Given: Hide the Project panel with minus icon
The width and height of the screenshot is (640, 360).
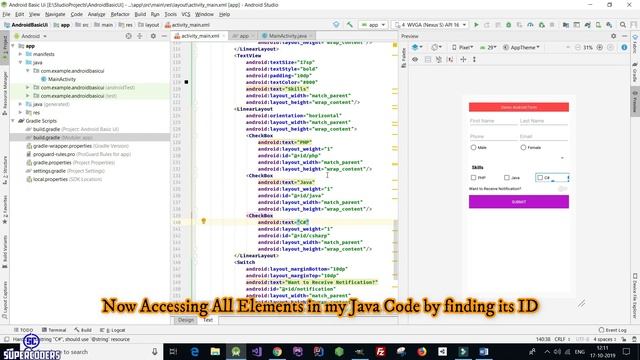Looking at the screenshot, I should [164, 36].
